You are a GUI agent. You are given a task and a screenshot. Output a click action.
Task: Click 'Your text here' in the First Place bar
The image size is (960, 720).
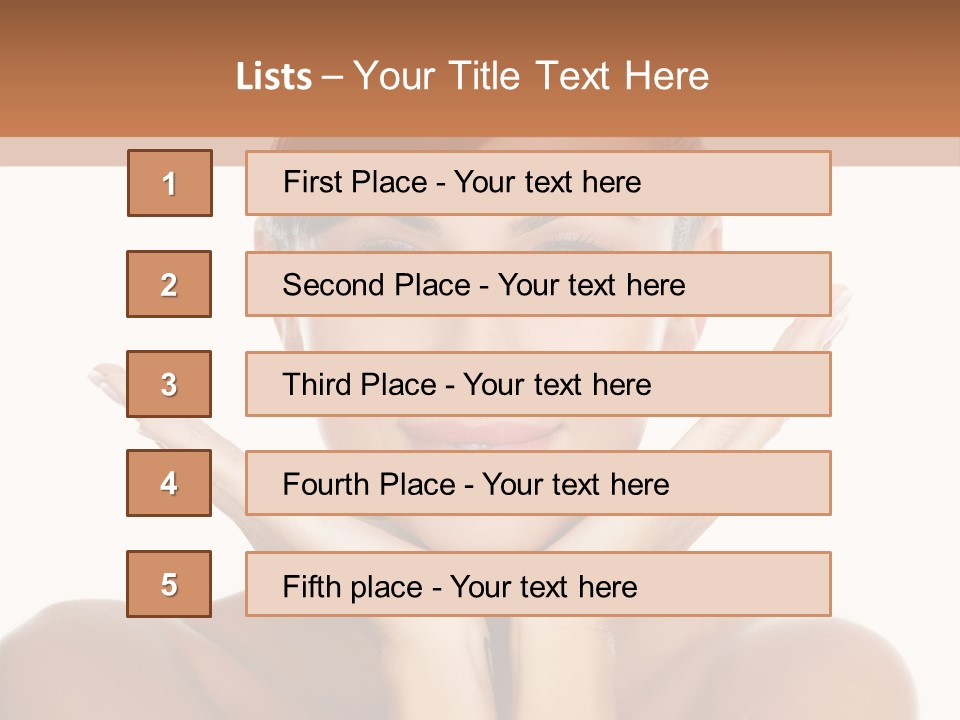547,183
